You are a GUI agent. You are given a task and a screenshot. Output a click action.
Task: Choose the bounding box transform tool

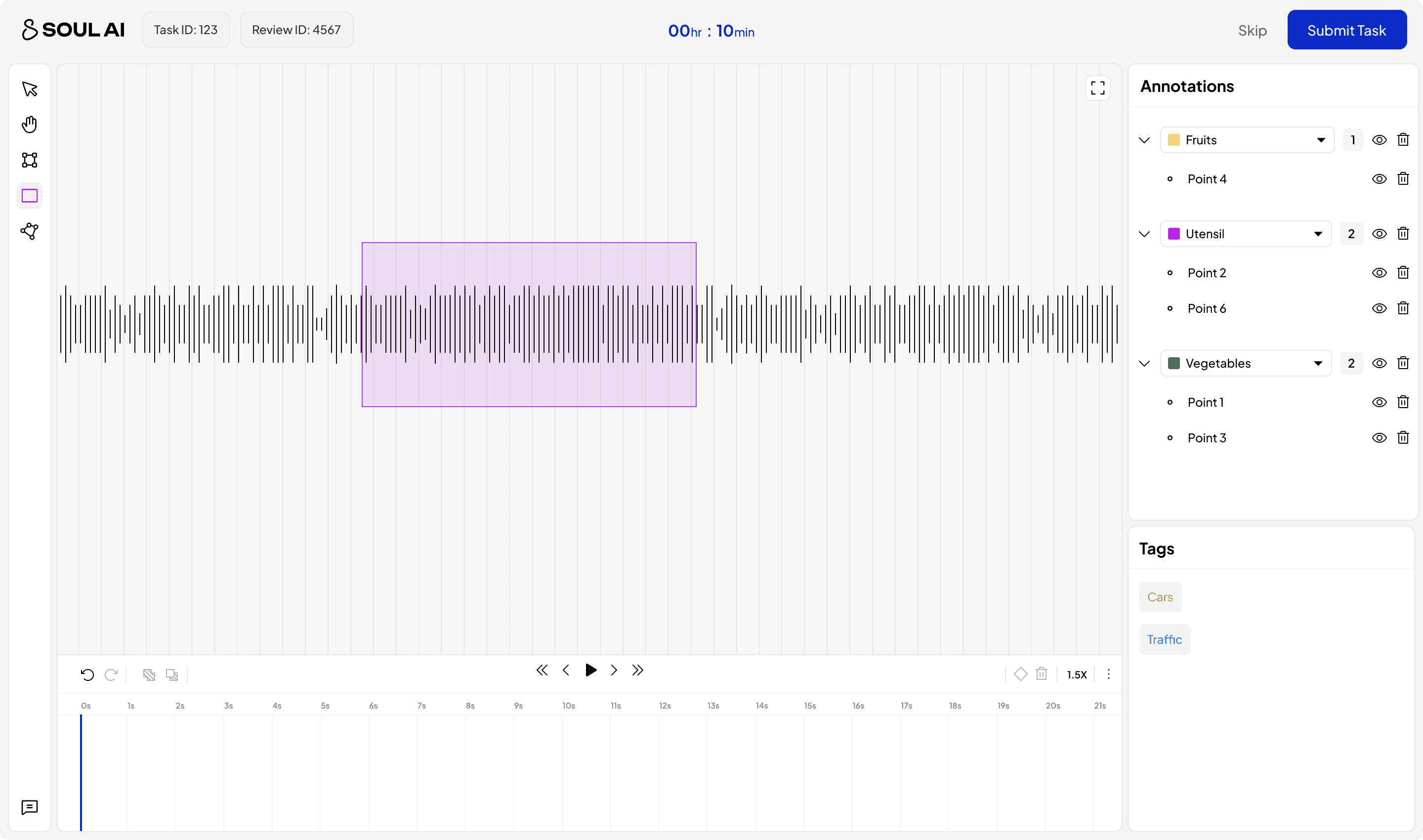(30, 160)
